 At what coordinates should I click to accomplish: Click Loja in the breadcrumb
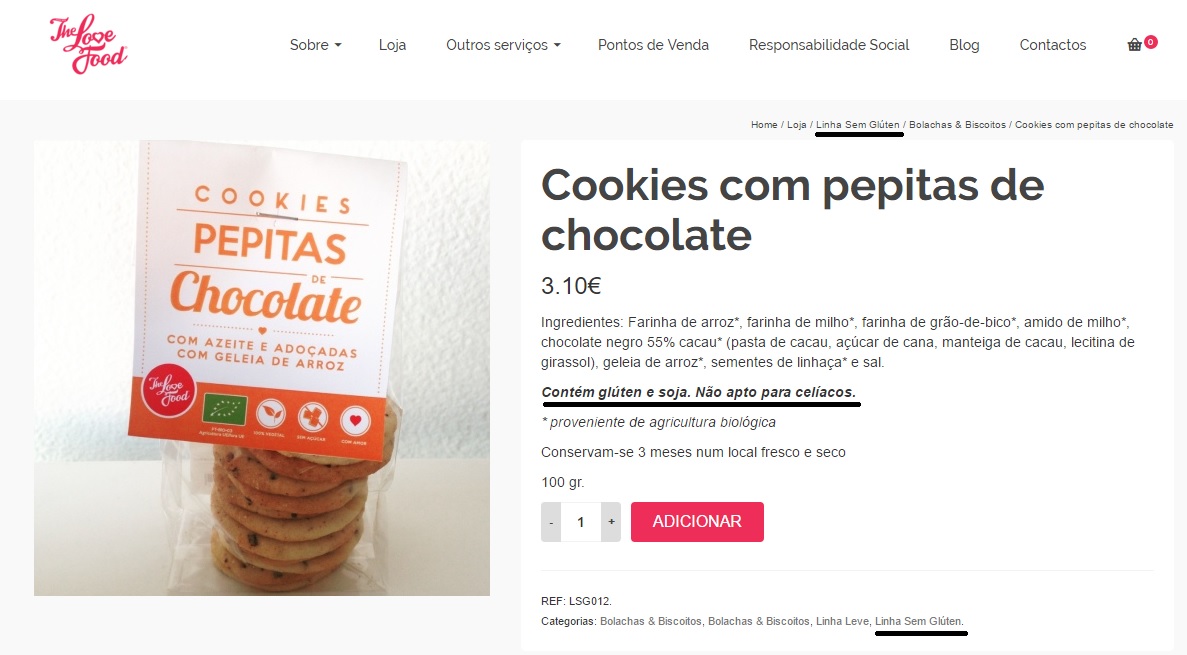pyautogui.click(x=796, y=125)
